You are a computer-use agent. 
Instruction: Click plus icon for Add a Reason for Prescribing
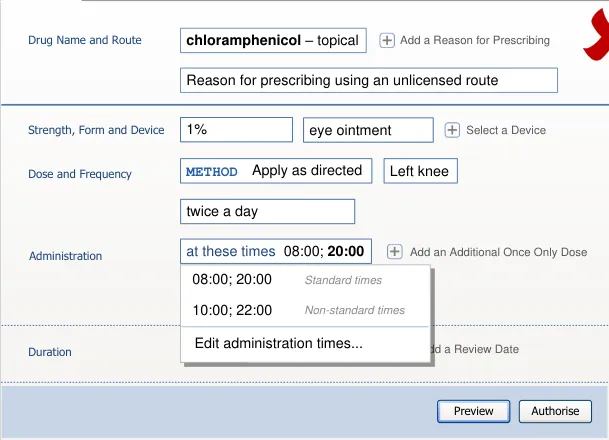point(387,41)
